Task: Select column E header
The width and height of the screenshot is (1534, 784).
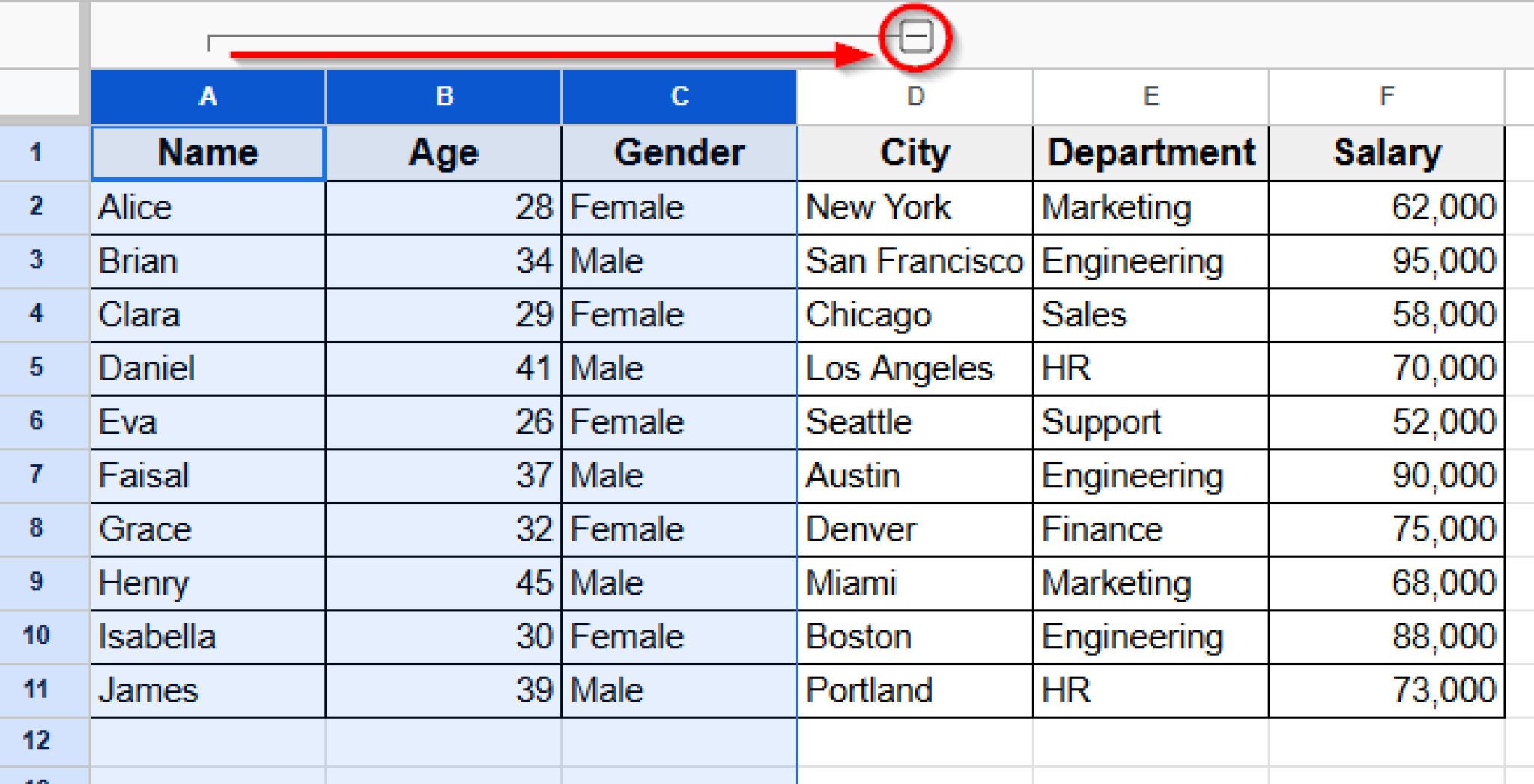Action: (x=1150, y=96)
